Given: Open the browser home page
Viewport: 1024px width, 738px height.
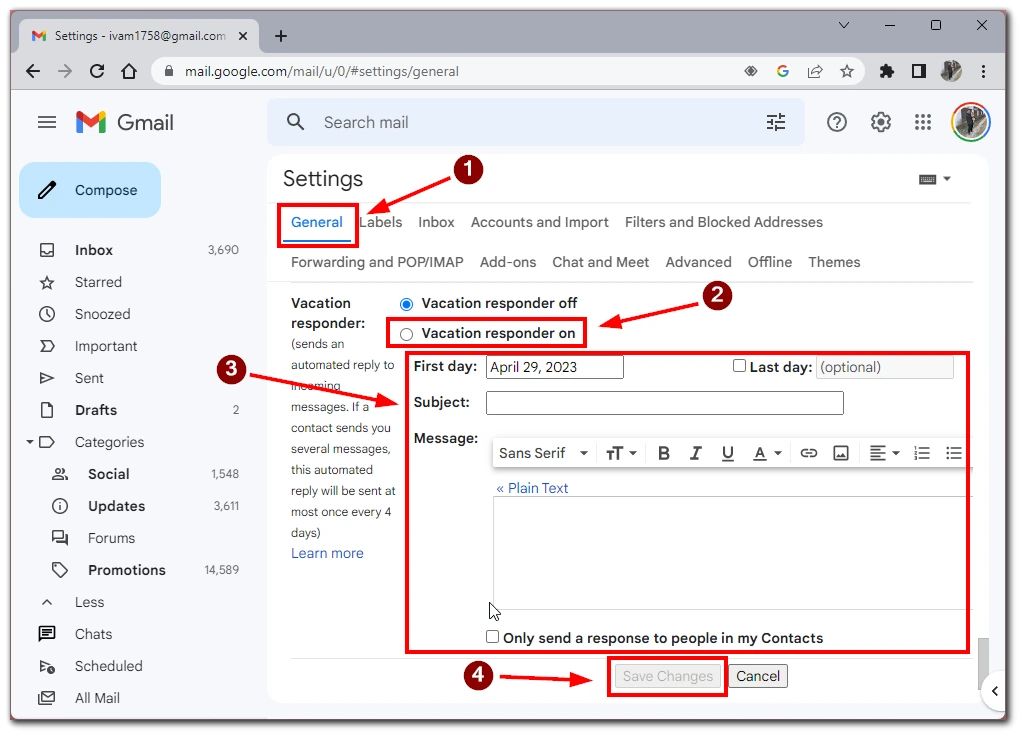Looking at the screenshot, I should 129,71.
